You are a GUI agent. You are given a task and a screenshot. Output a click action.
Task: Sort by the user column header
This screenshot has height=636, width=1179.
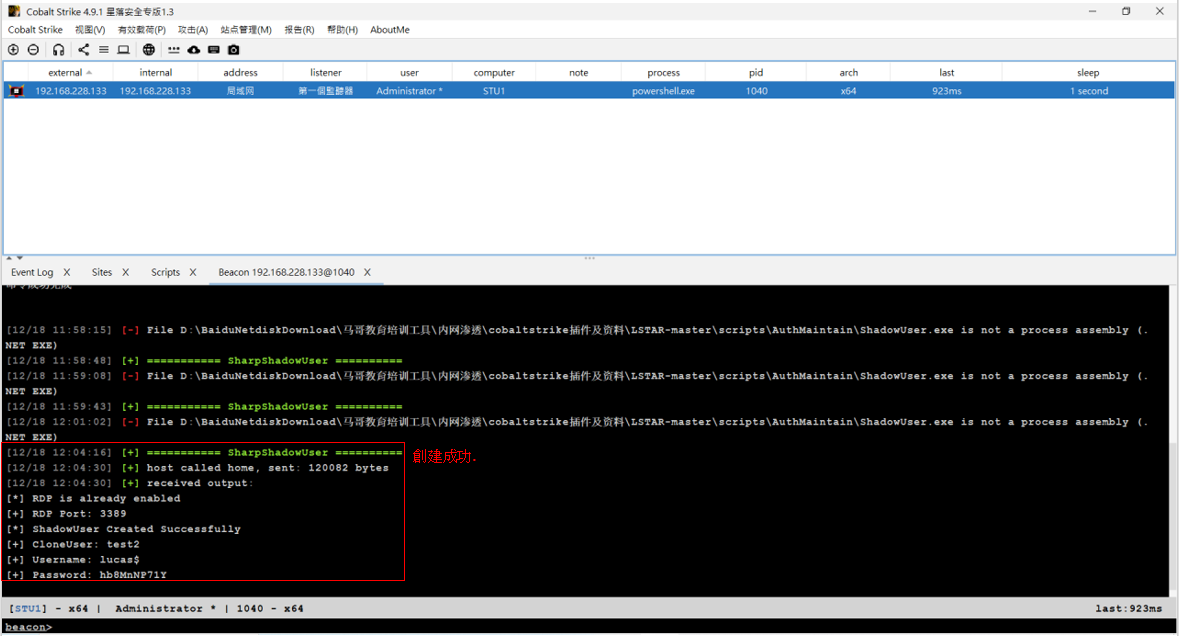click(x=410, y=72)
